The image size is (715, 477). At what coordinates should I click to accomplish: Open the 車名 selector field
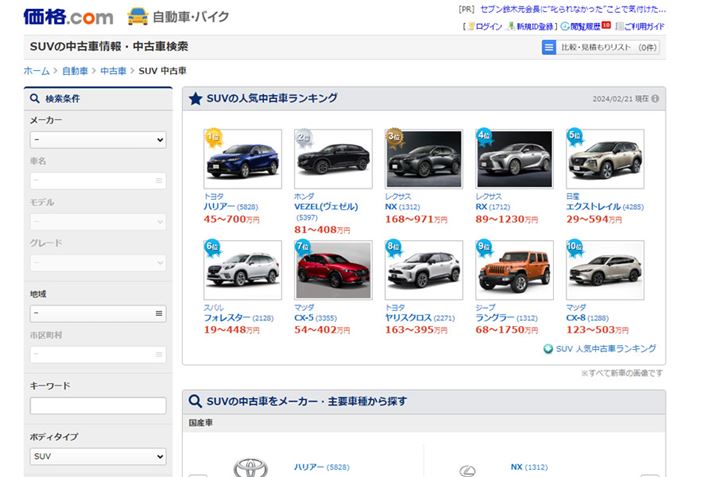pos(98,181)
